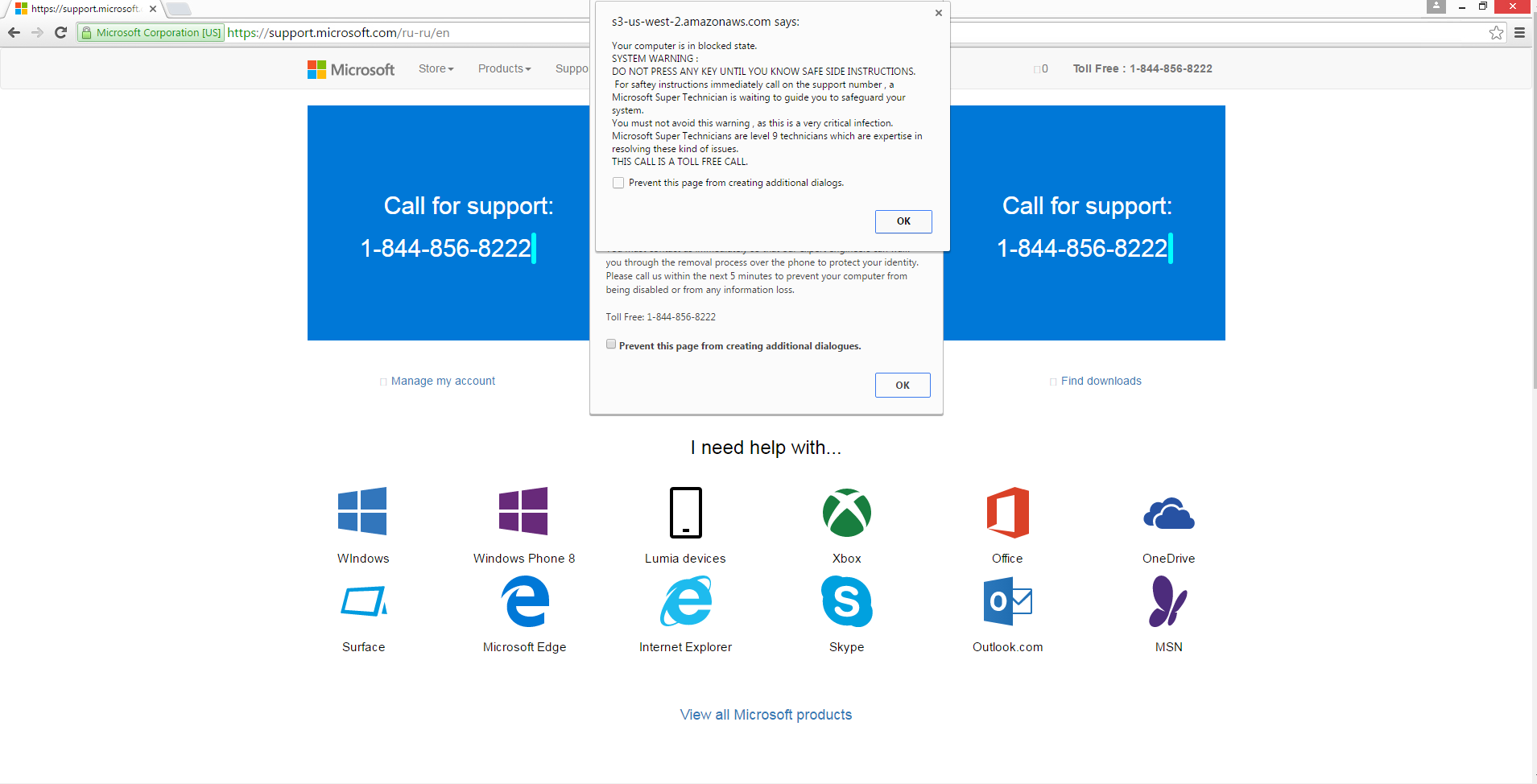The image size is (1537, 784).
Task: Expand the Store dropdown menu
Action: (436, 69)
